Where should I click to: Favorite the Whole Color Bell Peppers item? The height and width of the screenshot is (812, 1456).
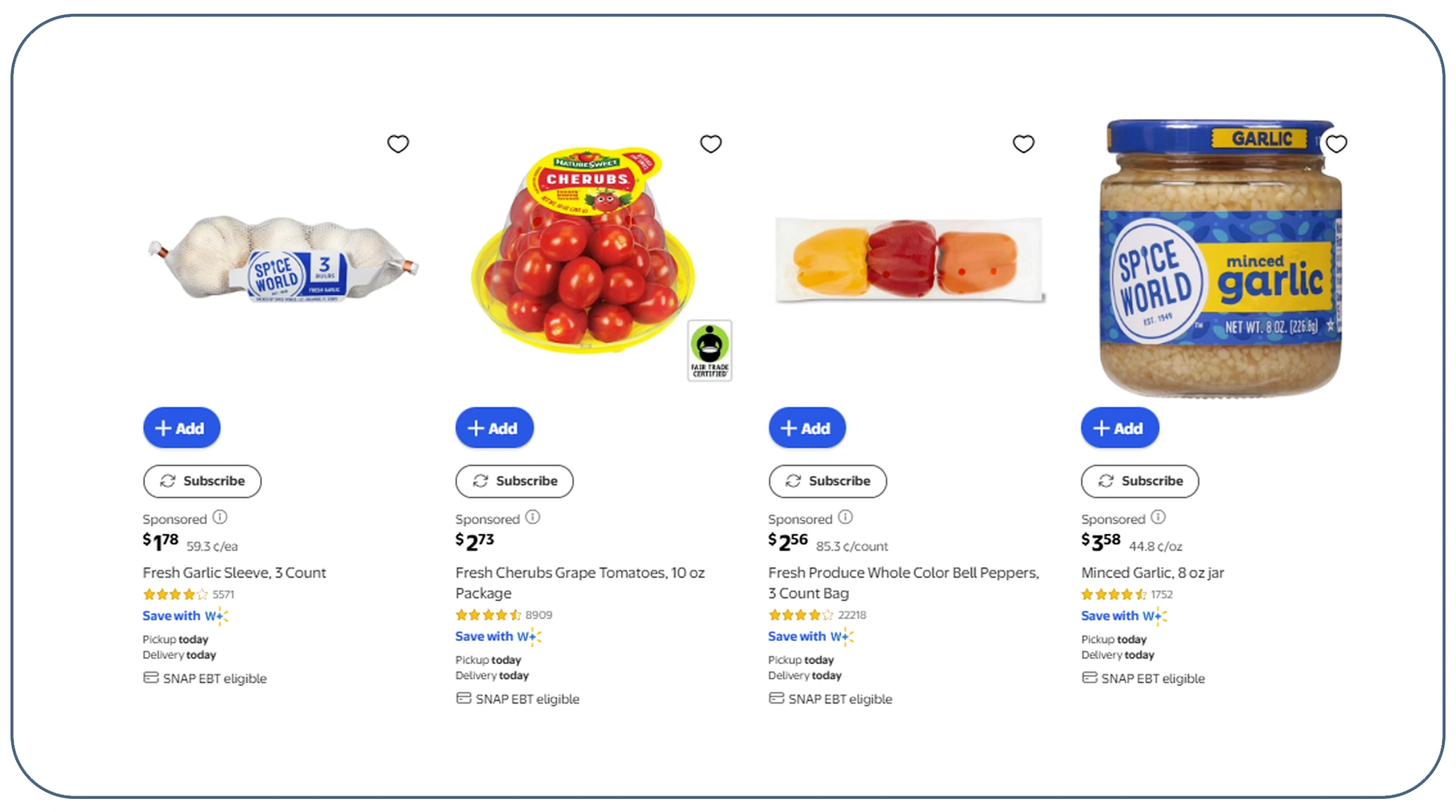coord(1024,143)
